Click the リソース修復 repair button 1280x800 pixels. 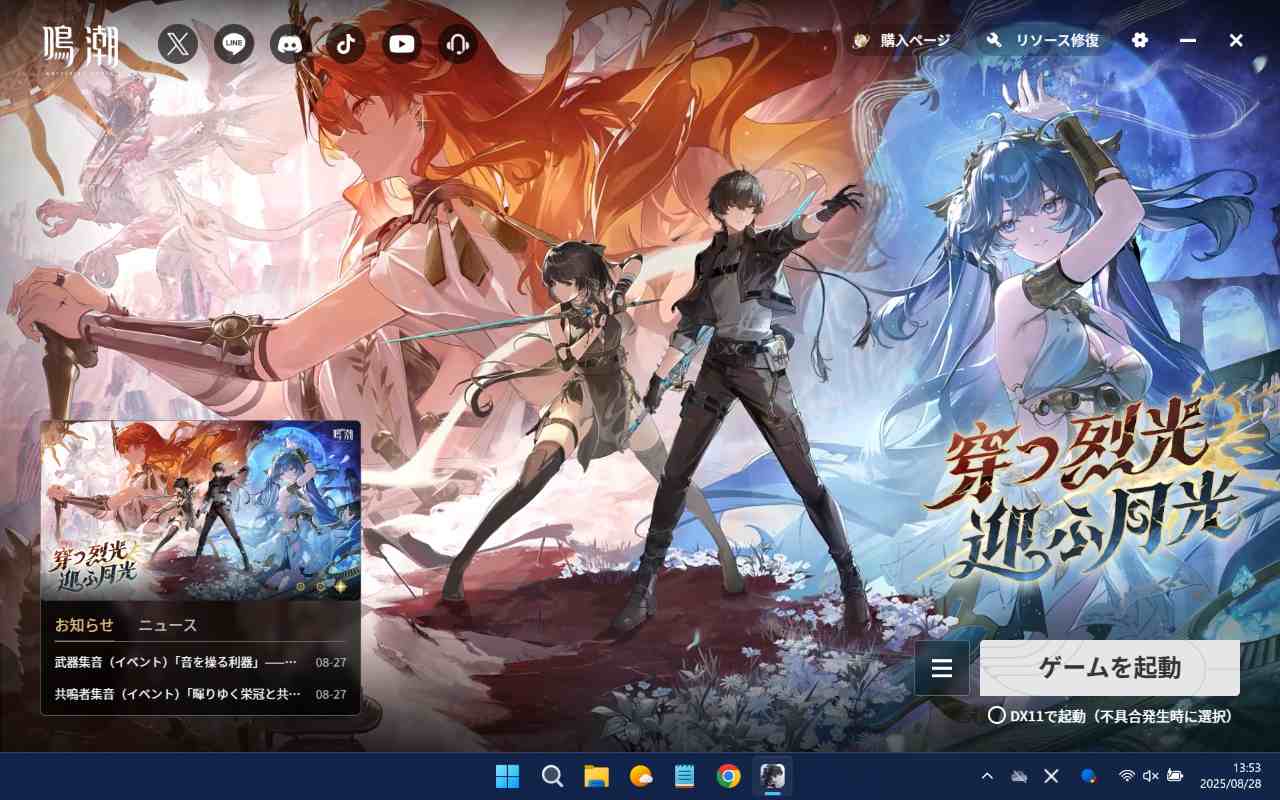(x=1045, y=40)
